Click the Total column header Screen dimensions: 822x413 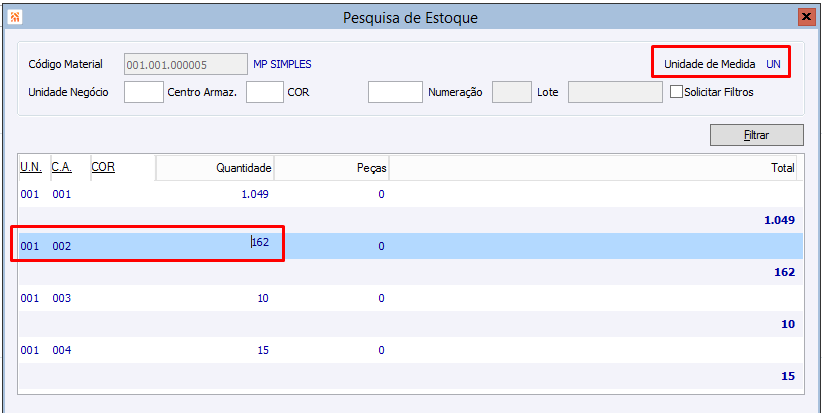coord(593,168)
